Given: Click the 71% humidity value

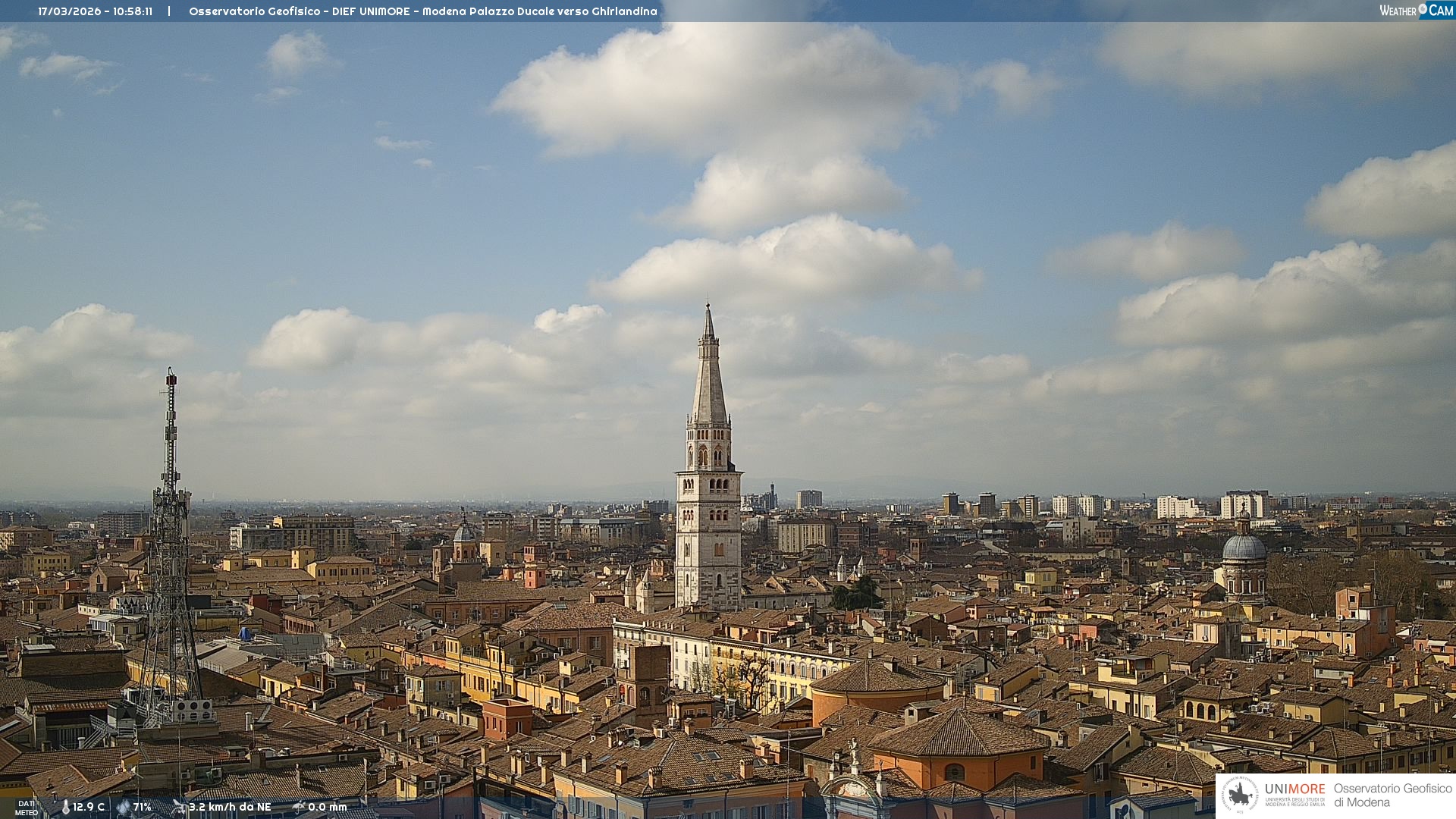Looking at the screenshot, I should tap(143, 807).
